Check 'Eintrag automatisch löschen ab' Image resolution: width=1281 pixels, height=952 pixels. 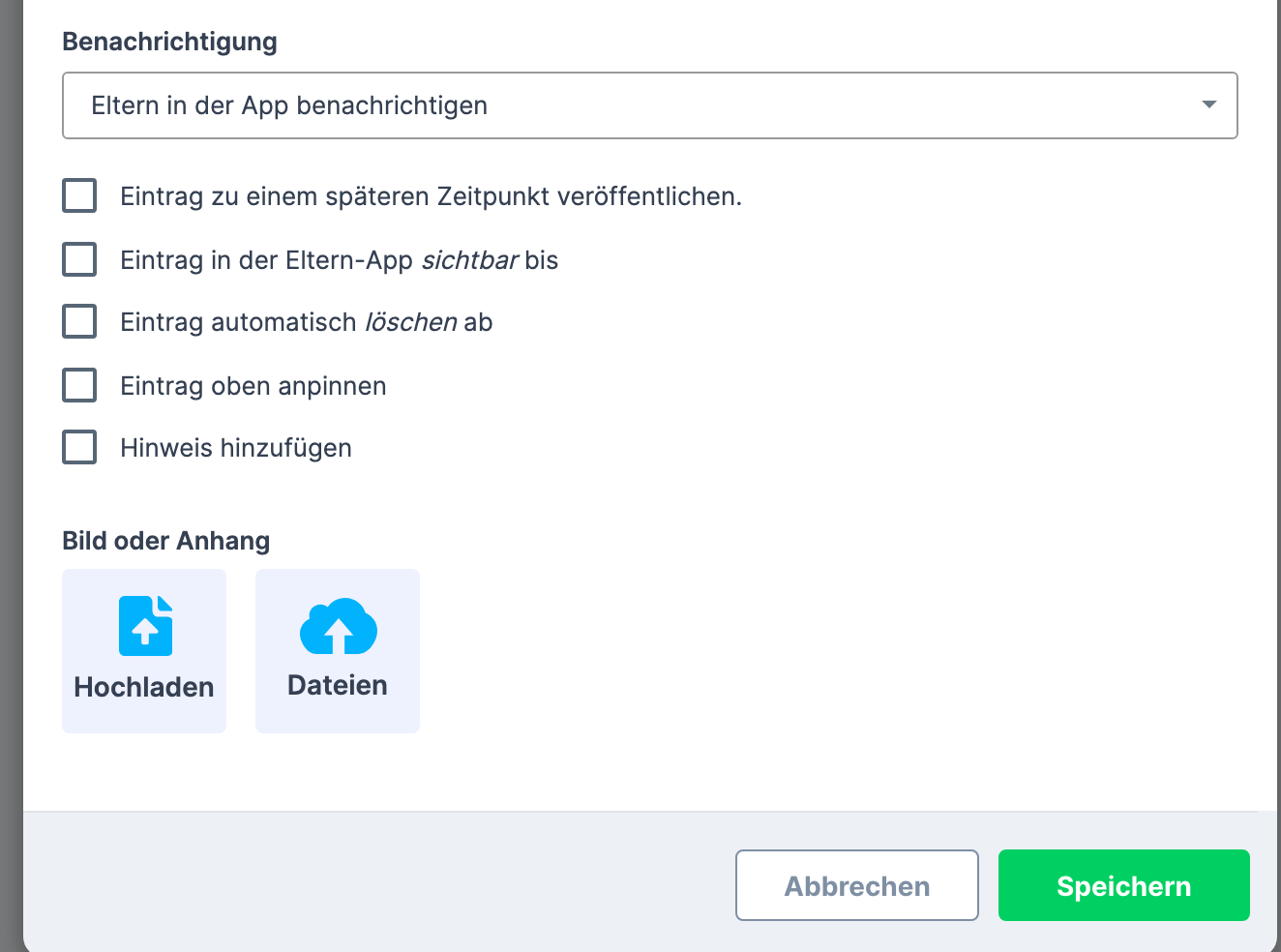(79, 321)
